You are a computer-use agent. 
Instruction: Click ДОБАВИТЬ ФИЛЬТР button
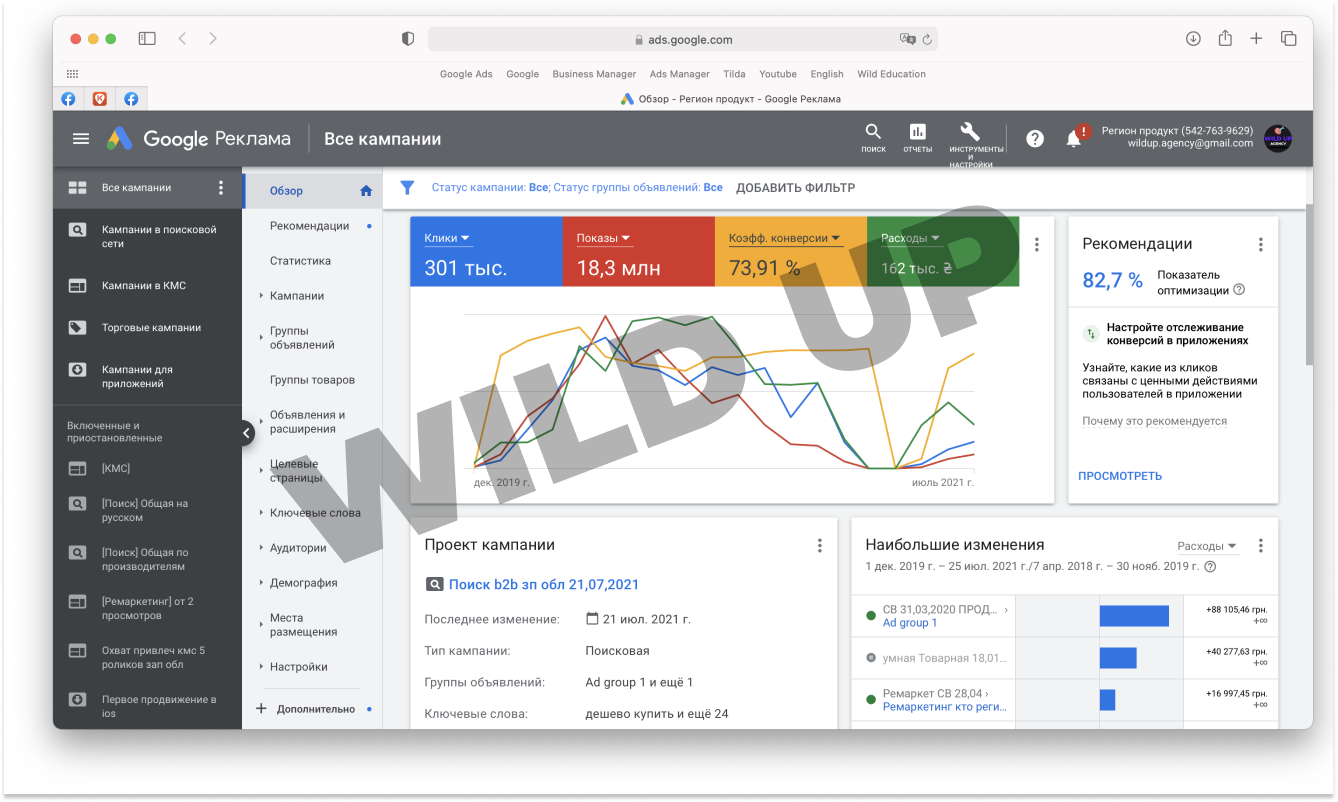click(x=796, y=188)
